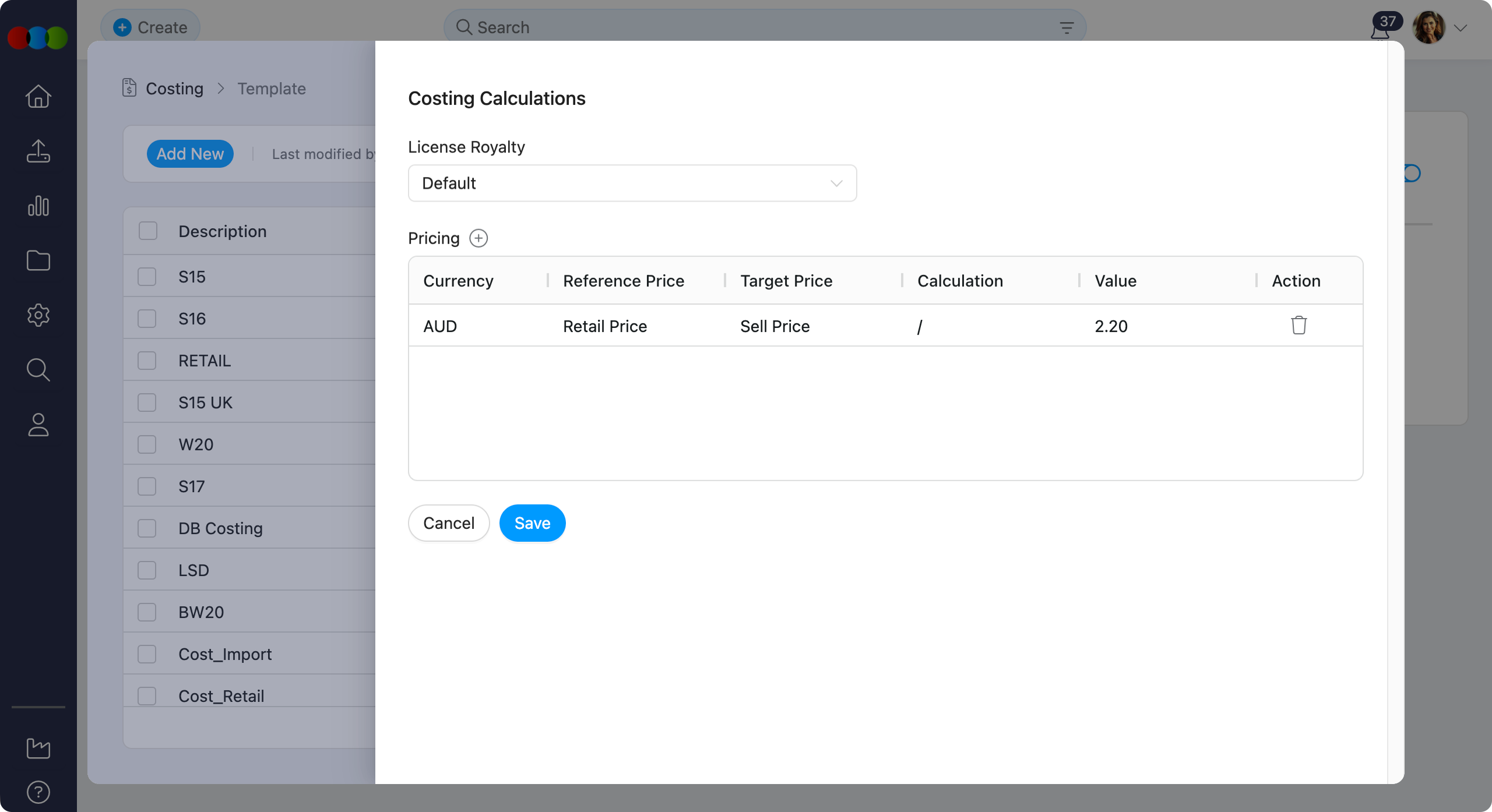Navigate to Costing via the breadcrumb

pyautogui.click(x=174, y=89)
